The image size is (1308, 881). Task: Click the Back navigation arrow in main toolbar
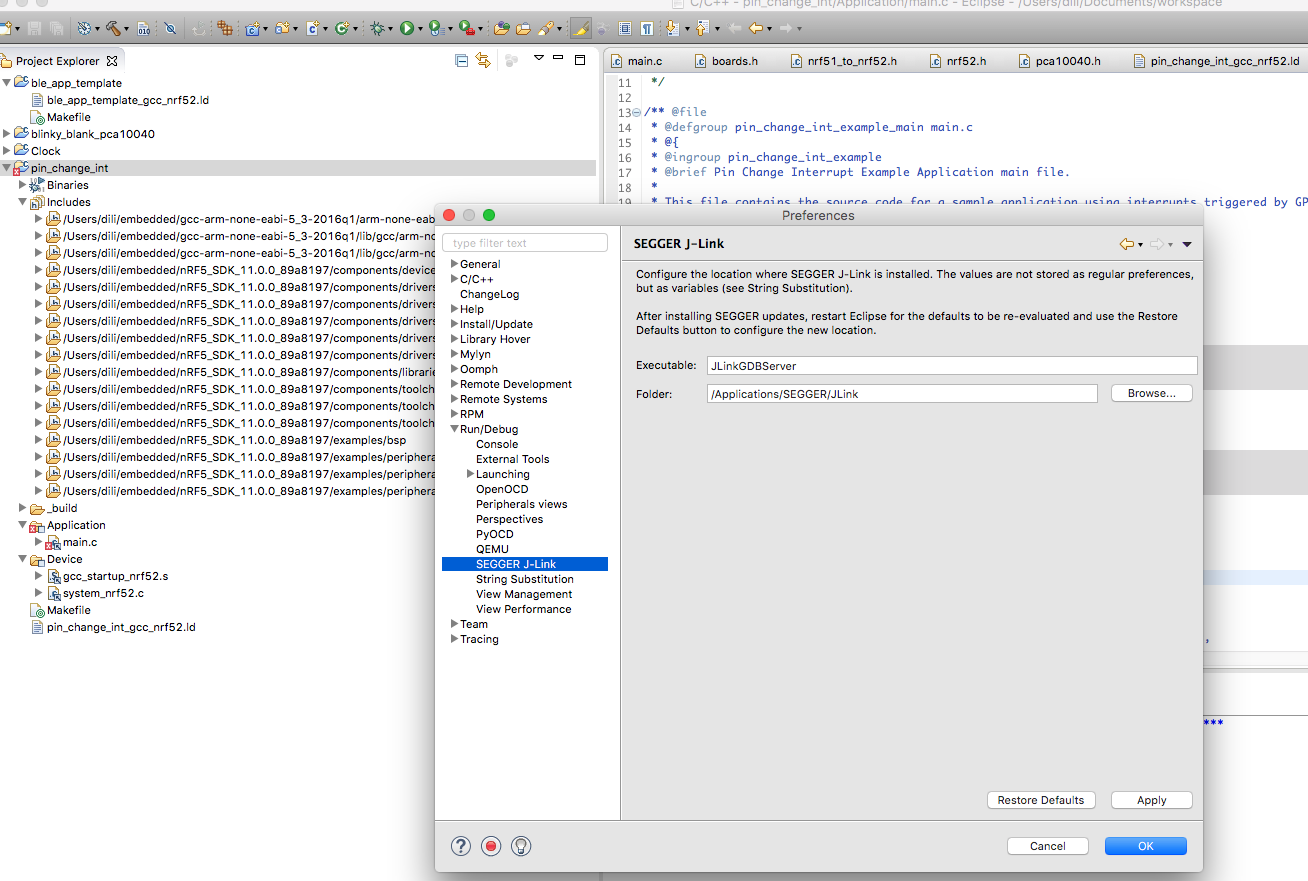click(x=756, y=29)
